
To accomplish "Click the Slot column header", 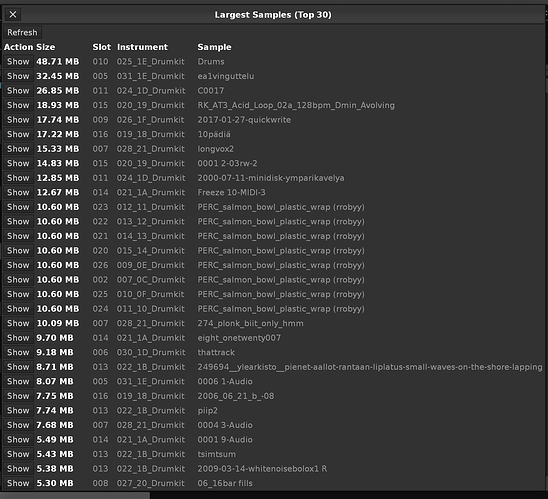I will [102, 47].
